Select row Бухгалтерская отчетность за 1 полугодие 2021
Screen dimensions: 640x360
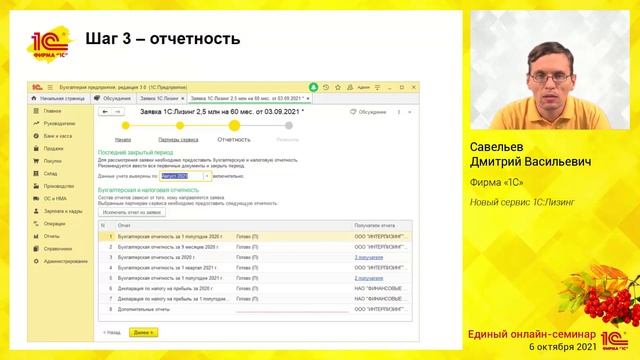(x=255, y=278)
